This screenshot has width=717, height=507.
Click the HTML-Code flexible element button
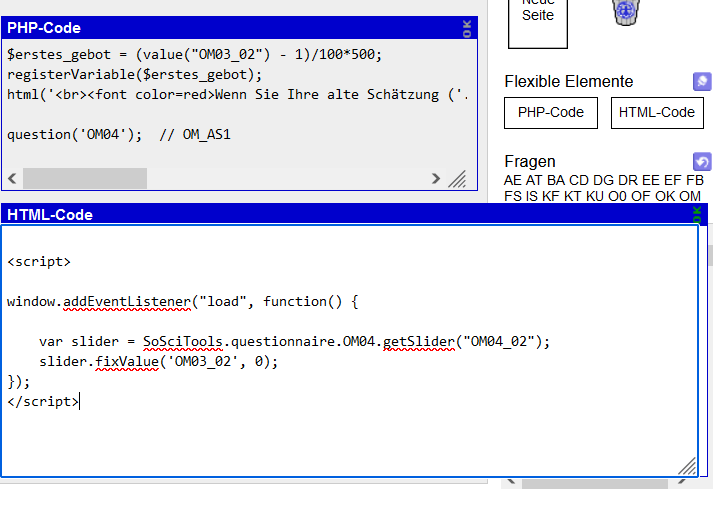point(657,112)
